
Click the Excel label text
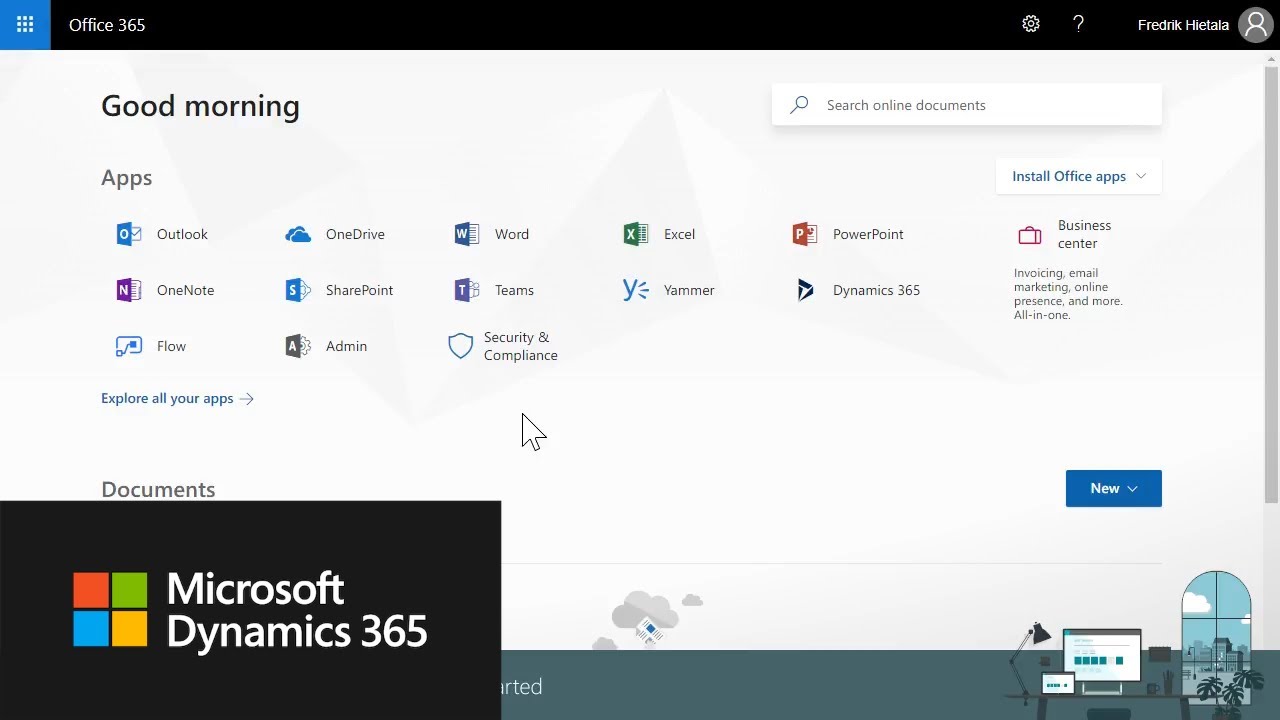(679, 234)
